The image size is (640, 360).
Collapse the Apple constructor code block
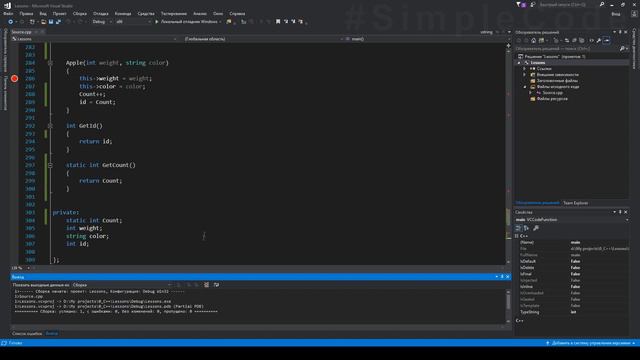(50, 63)
